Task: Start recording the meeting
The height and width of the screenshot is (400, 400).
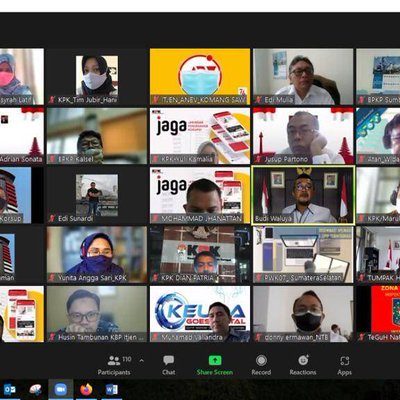Action: click(261, 365)
